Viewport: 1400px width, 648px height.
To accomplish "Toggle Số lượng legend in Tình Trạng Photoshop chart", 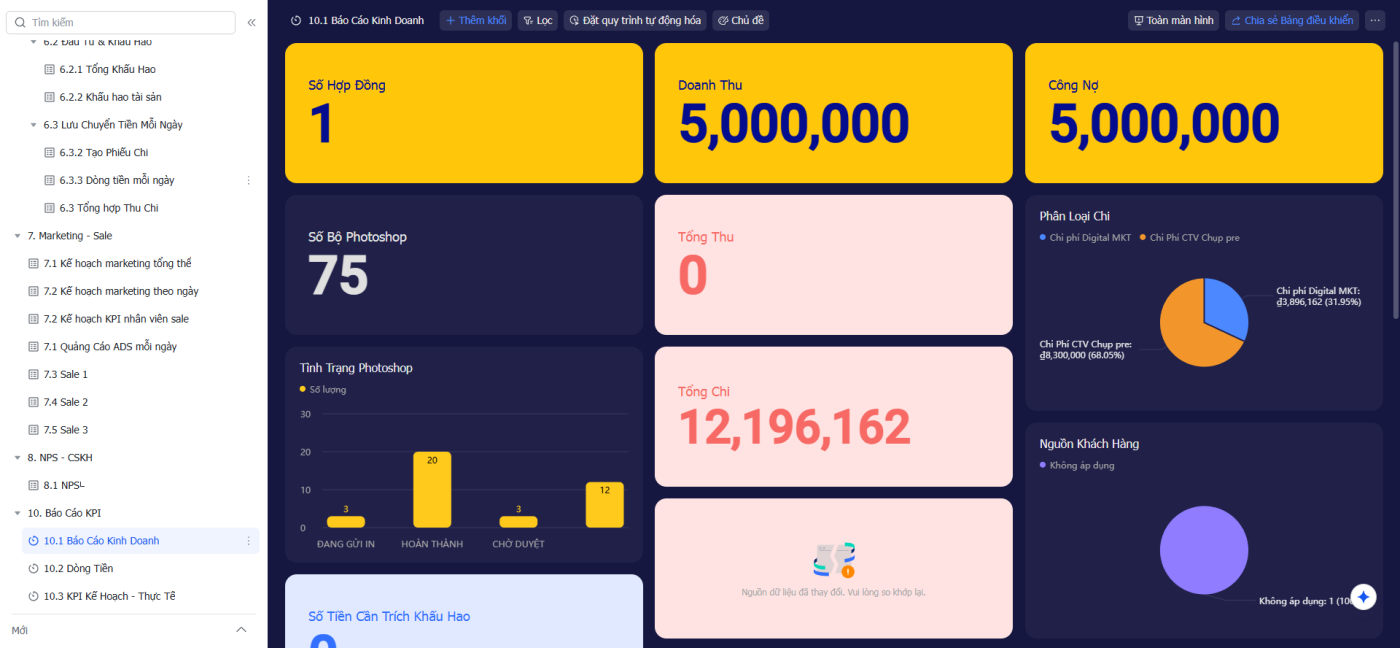I will (327, 389).
